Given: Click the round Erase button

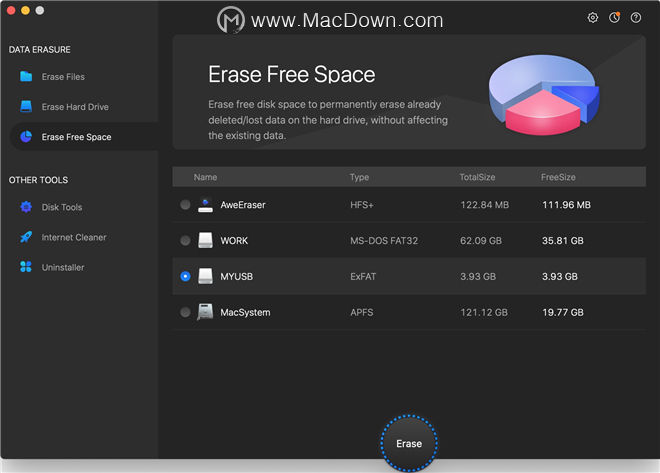Looking at the screenshot, I should pos(409,443).
